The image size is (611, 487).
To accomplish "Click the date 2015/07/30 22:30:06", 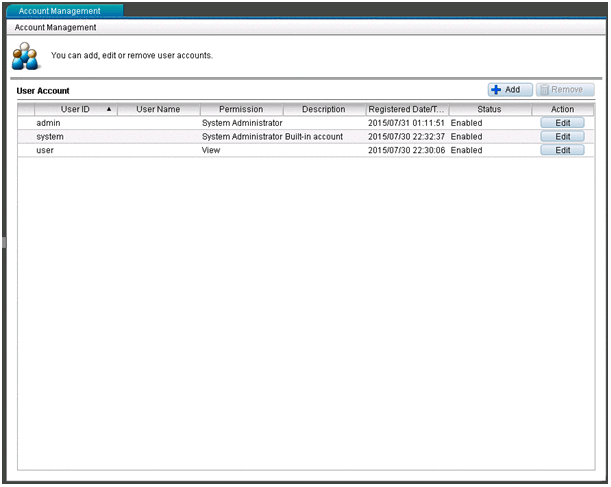I will click(x=406, y=150).
